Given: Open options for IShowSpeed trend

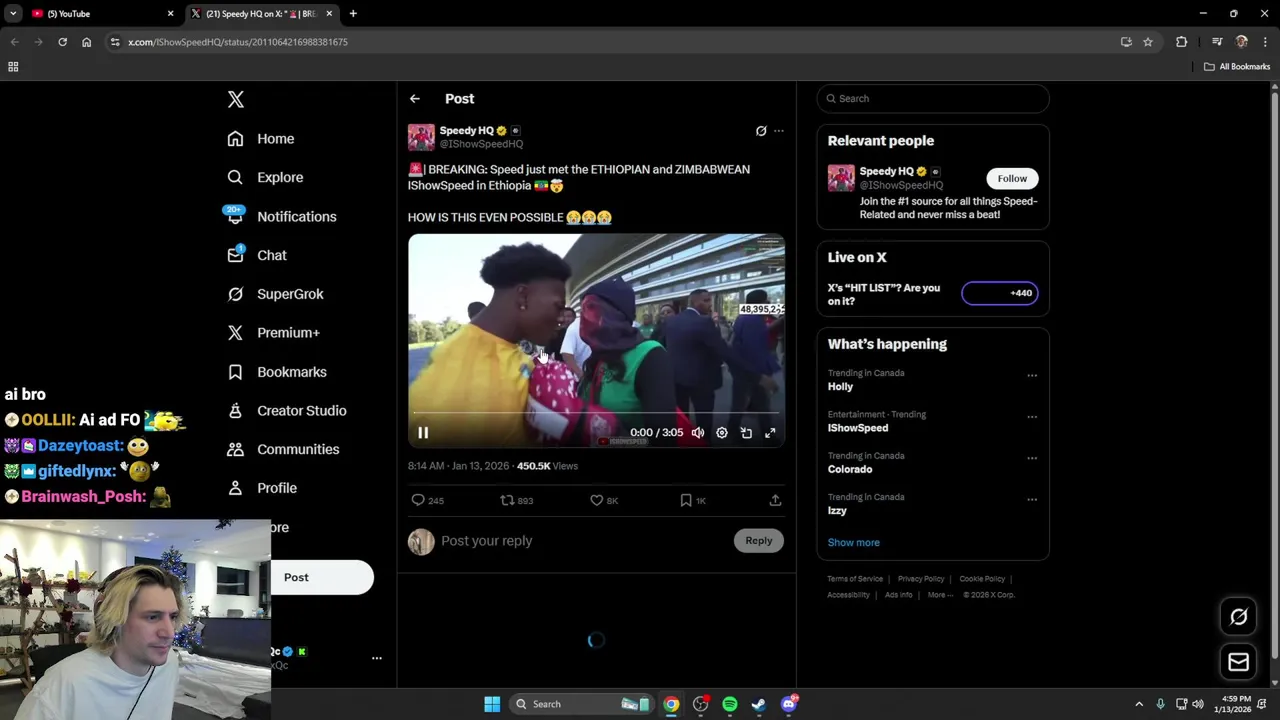Looking at the screenshot, I should point(1032,417).
